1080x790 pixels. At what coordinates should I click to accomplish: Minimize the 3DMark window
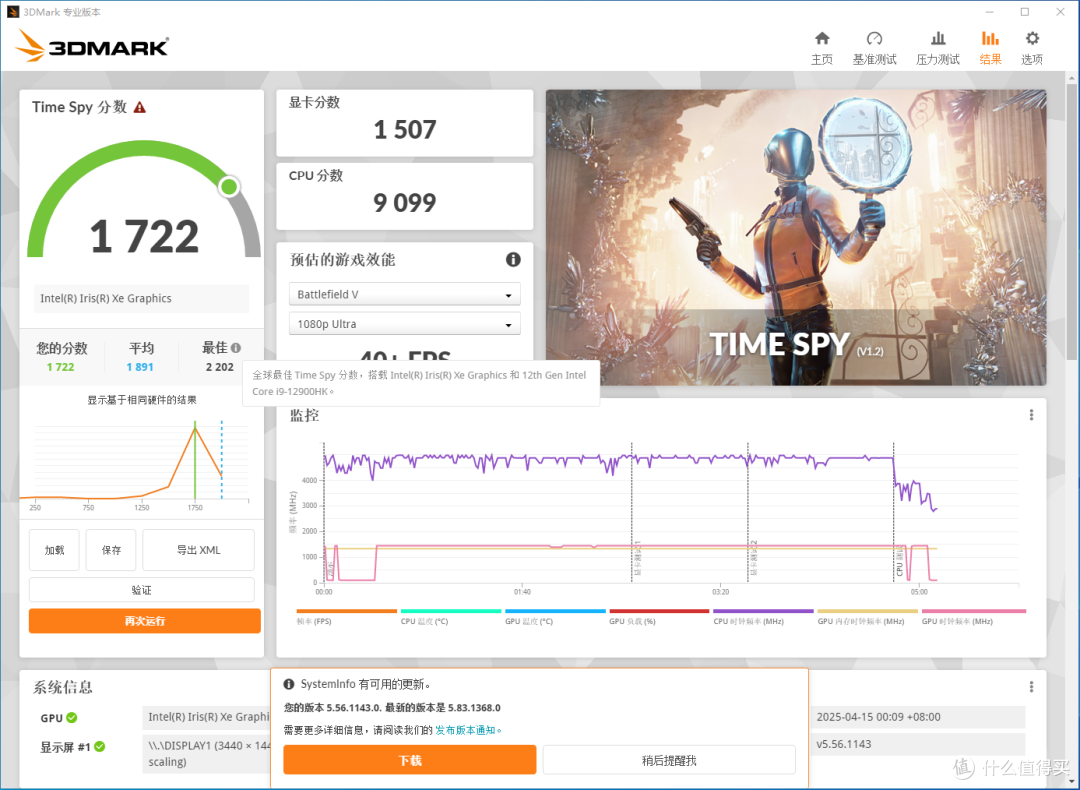pos(990,12)
